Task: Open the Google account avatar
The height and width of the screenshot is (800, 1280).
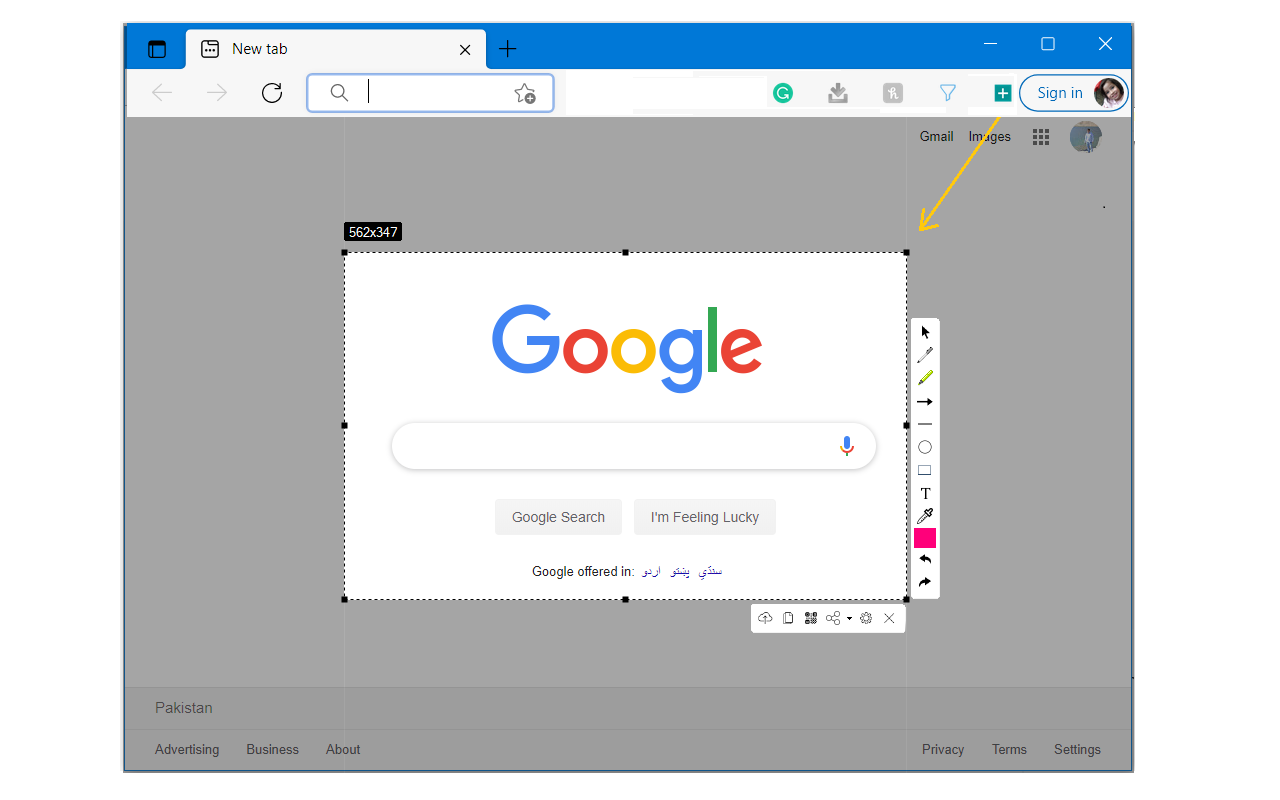Action: coord(1086,137)
